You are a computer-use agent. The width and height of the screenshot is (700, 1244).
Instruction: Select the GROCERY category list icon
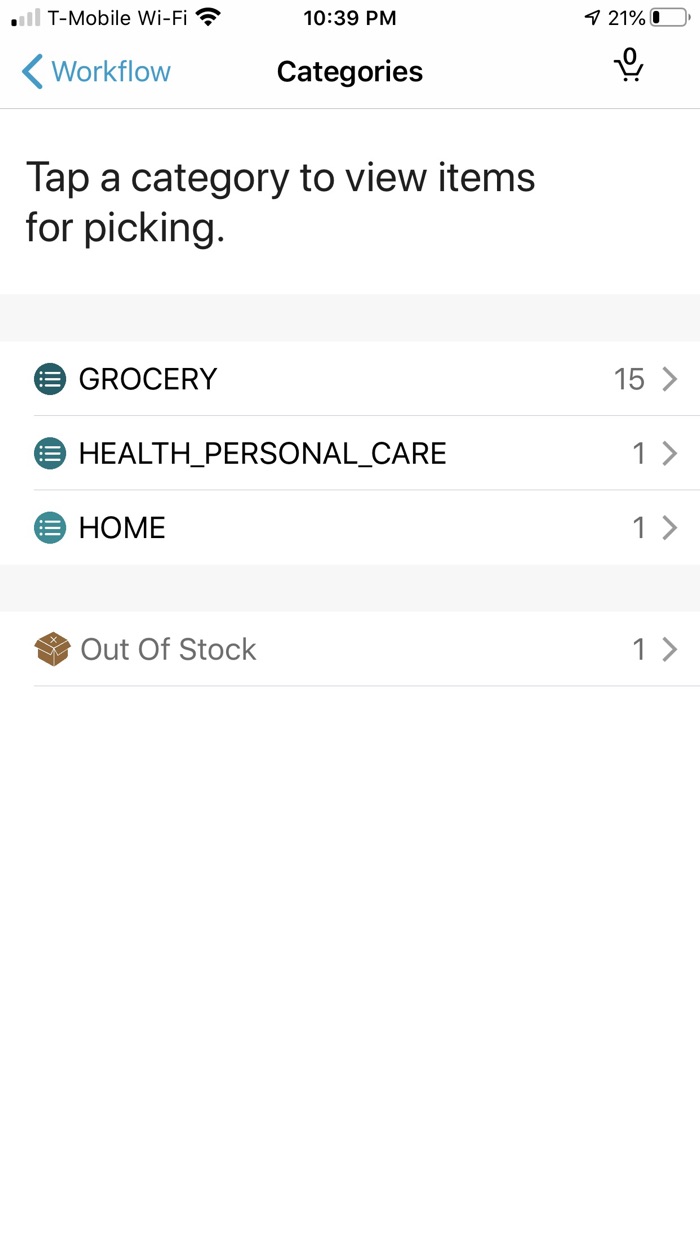[x=49, y=379]
